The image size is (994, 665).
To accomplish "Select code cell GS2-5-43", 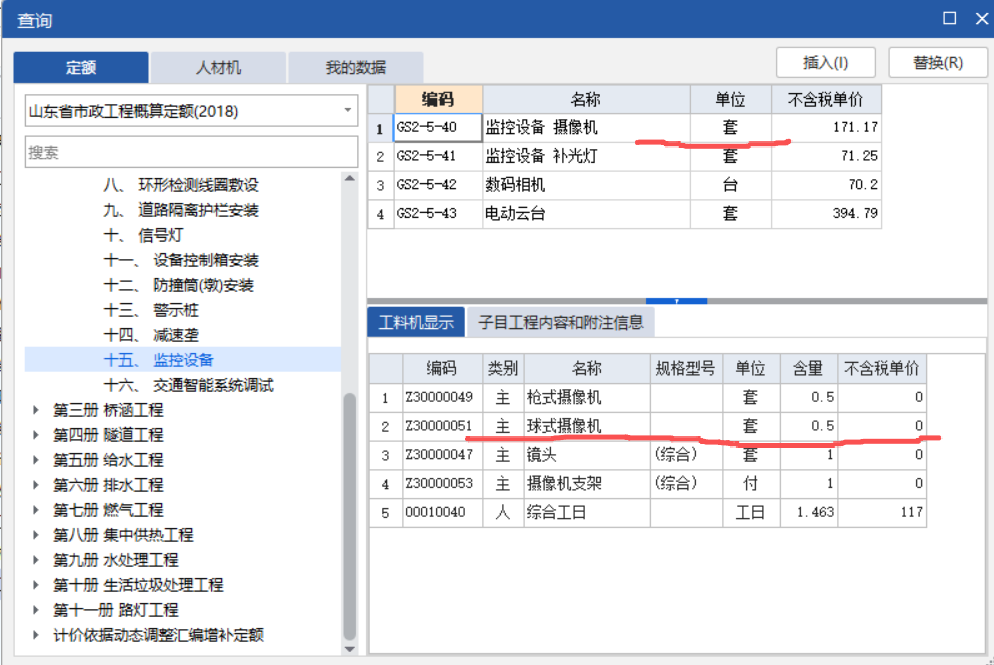I will pyautogui.click(x=437, y=213).
